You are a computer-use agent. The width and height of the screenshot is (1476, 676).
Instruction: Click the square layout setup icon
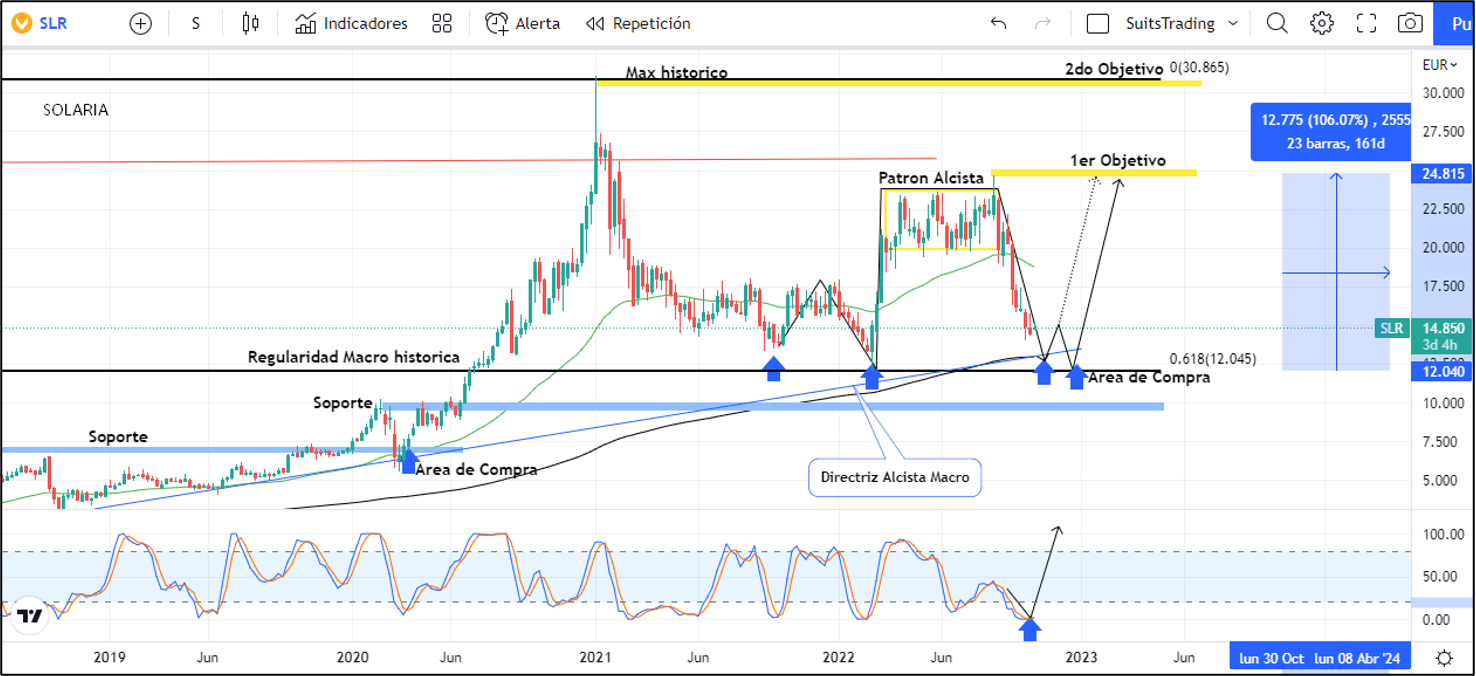pyautogui.click(x=1097, y=23)
